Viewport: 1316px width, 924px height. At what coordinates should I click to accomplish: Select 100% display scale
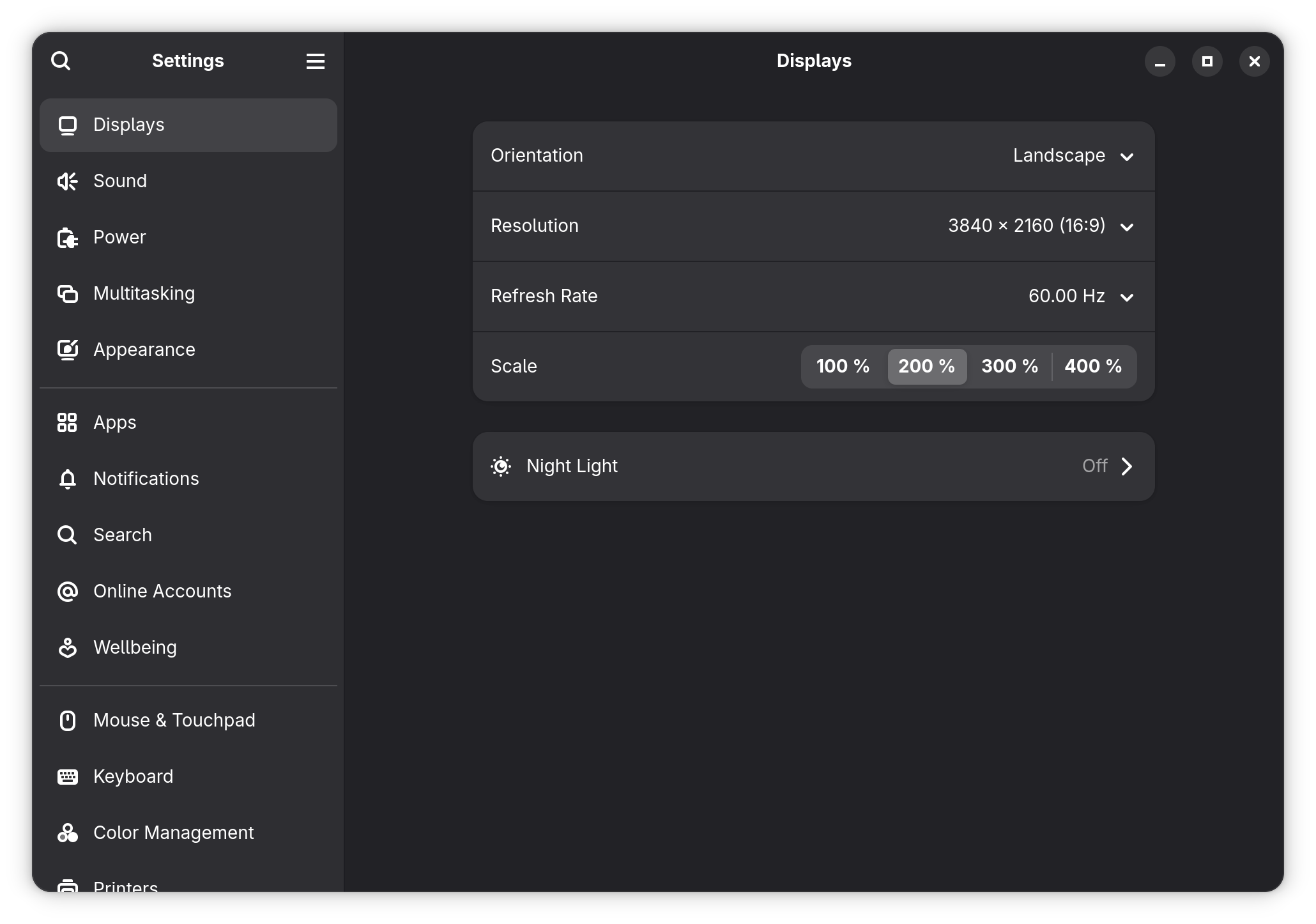coord(843,366)
